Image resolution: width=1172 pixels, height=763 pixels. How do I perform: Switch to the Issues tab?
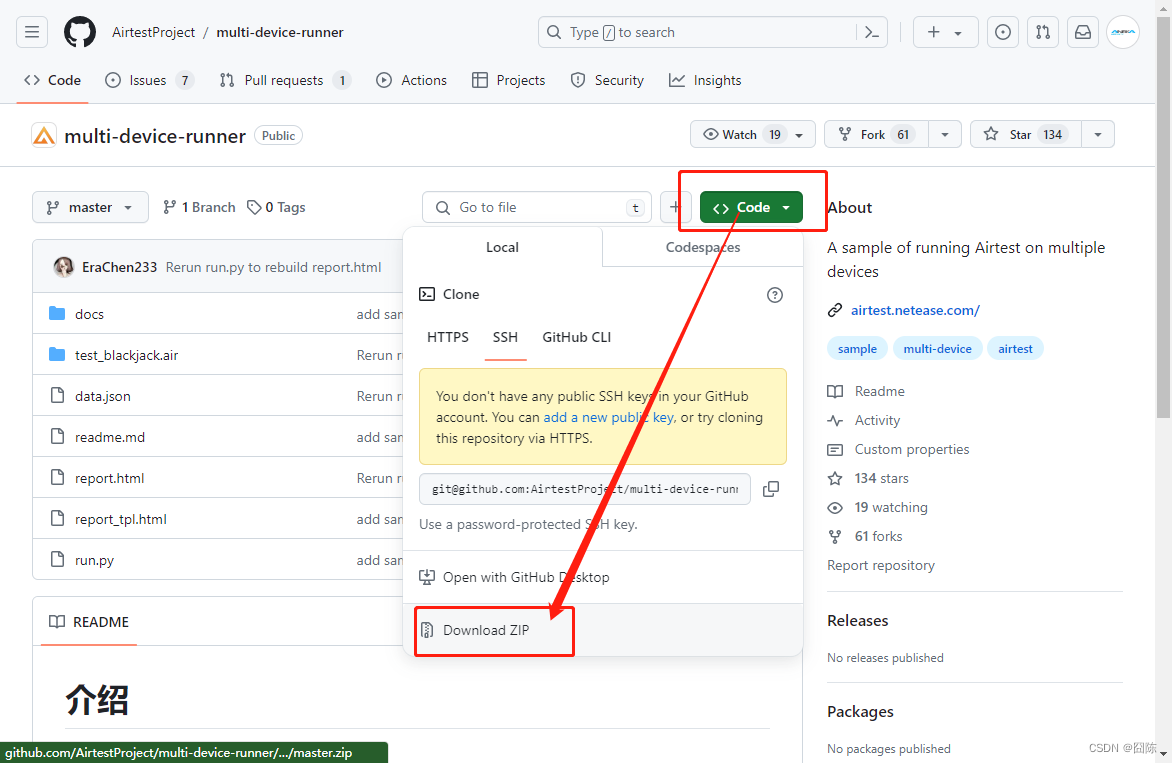point(149,80)
